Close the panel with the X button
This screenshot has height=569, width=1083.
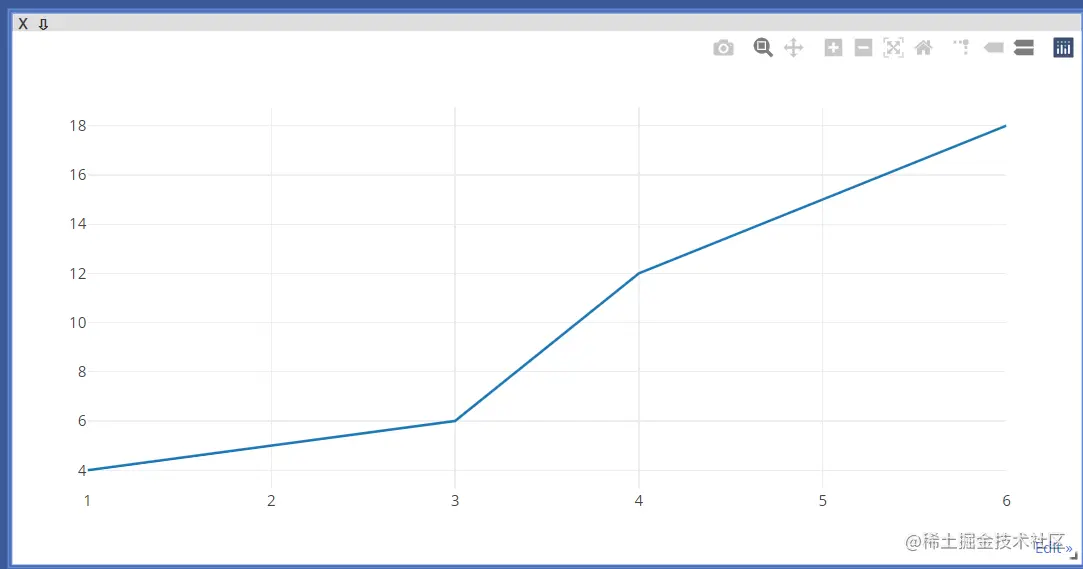[x=23, y=24]
